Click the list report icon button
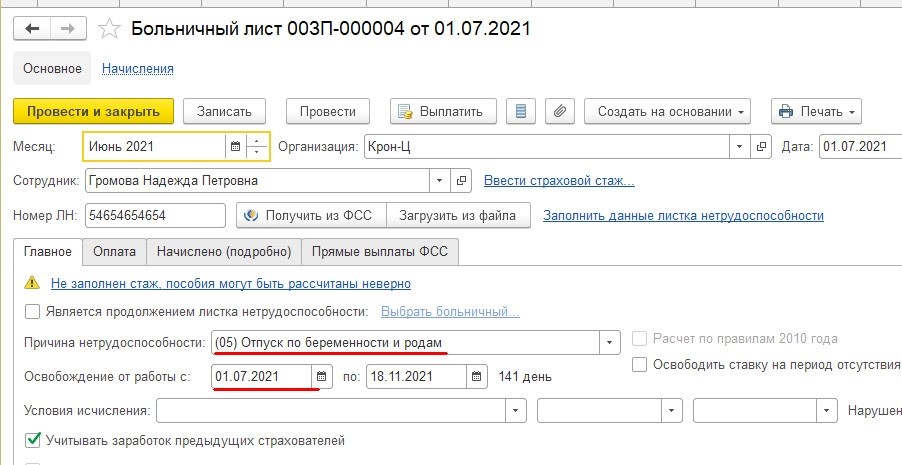Screen dimensions: 902x465 coord(518,111)
